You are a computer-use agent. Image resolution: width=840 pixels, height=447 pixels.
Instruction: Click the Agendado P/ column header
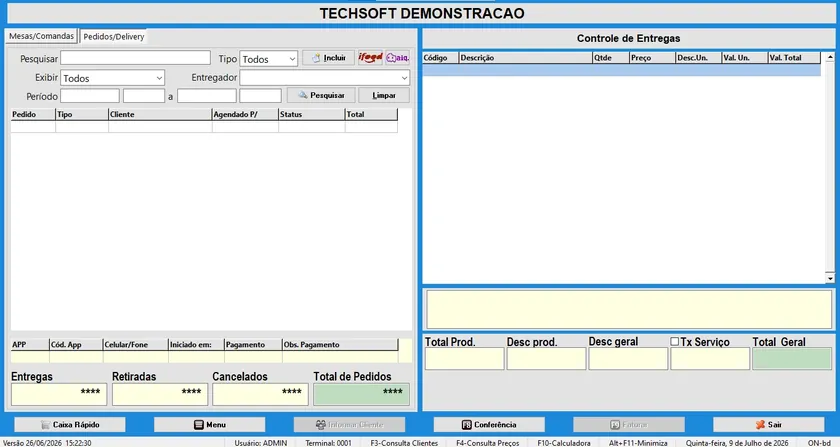245,114
